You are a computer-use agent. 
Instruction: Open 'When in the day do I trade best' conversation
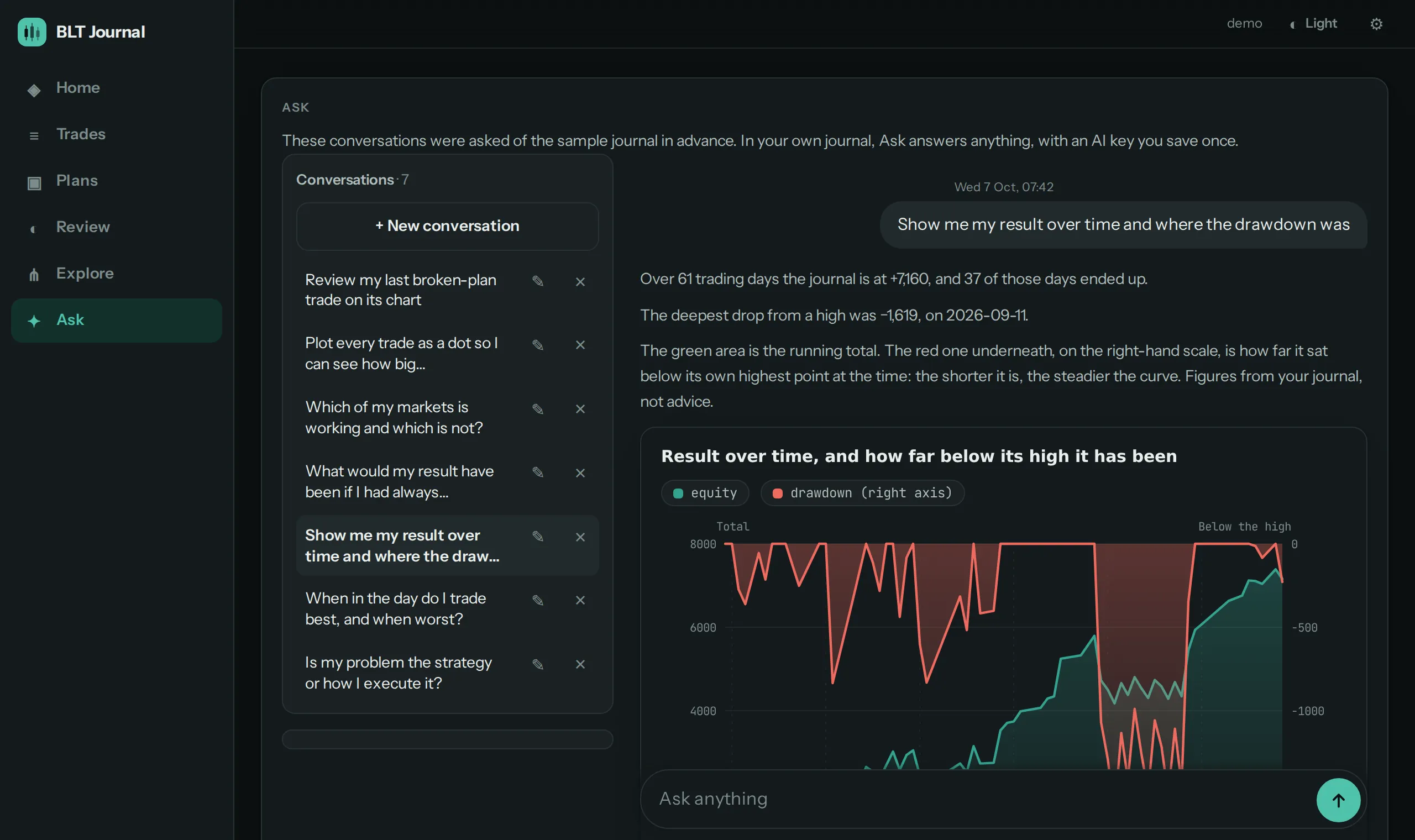click(x=396, y=608)
